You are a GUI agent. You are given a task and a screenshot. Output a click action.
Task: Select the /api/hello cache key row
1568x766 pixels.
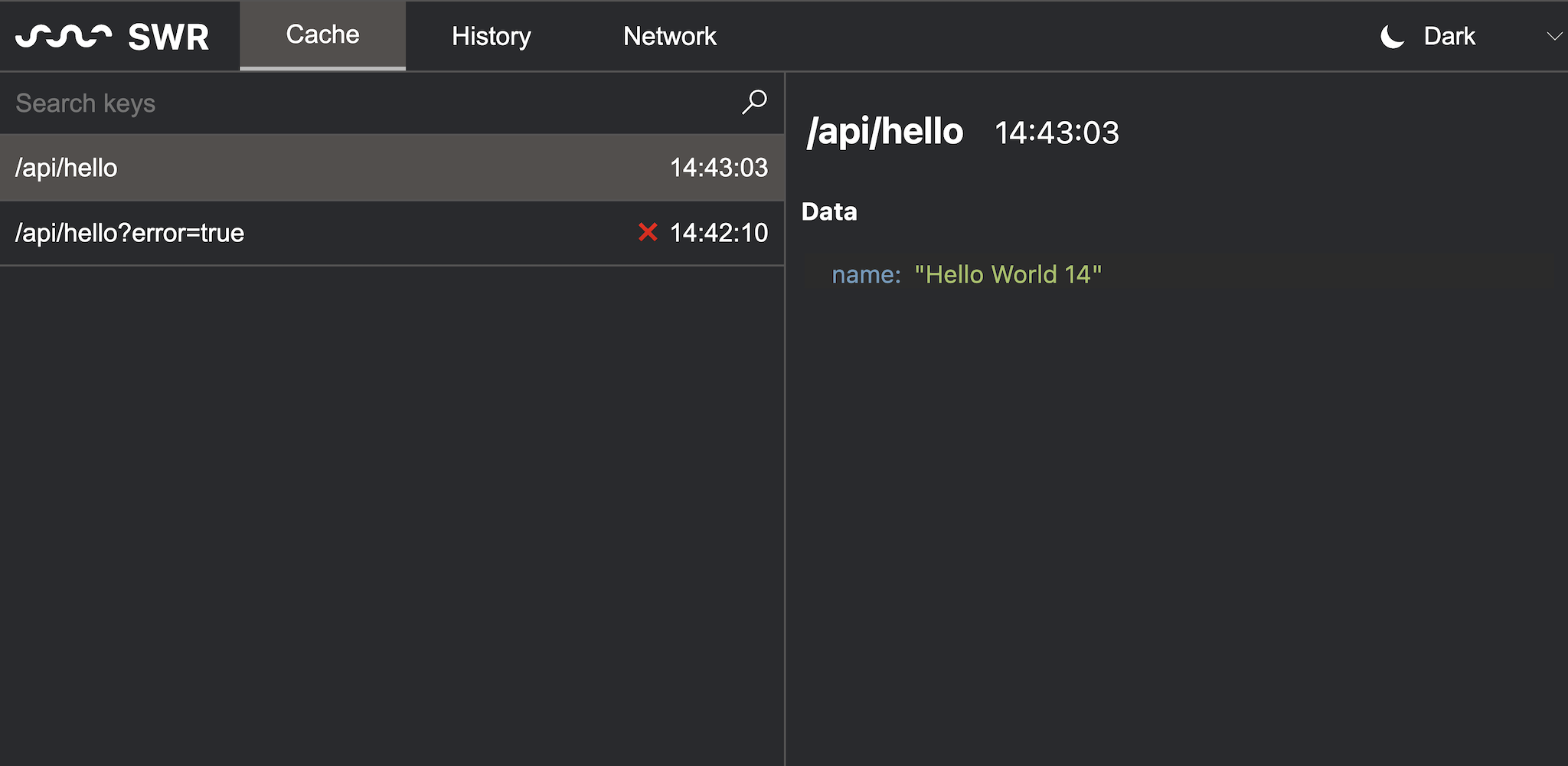click(392, 168)
